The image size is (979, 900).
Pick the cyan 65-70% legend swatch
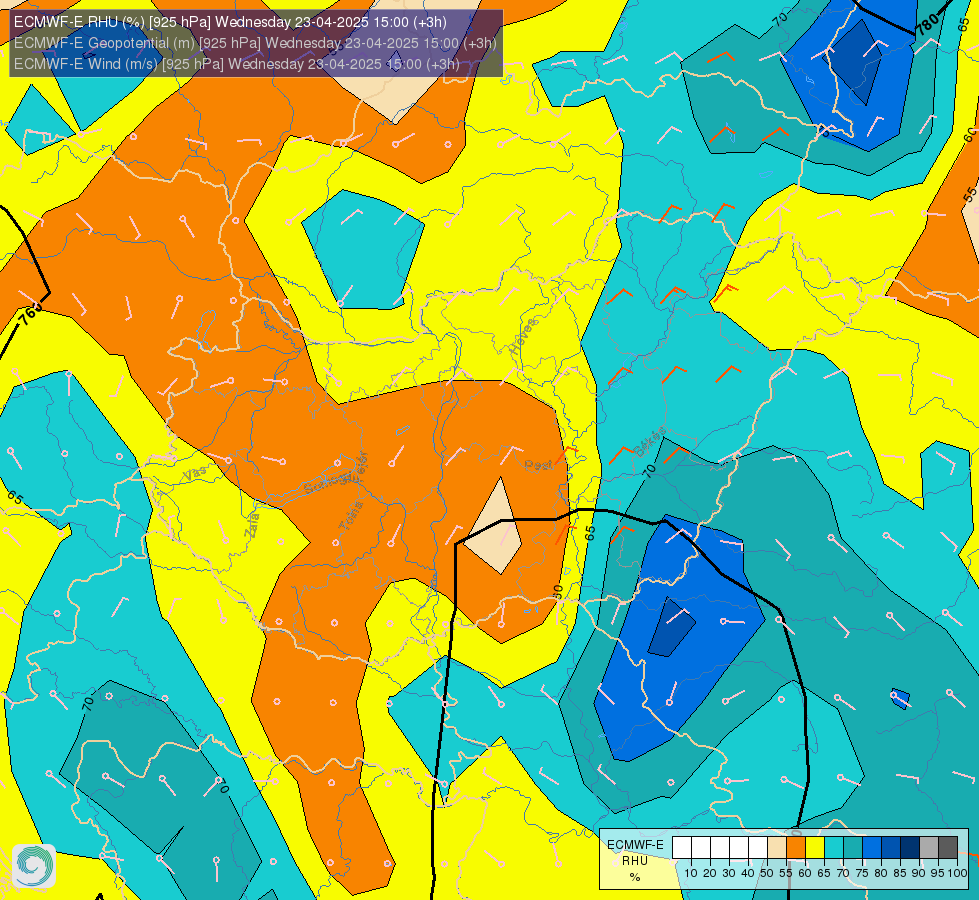(834, 848)
